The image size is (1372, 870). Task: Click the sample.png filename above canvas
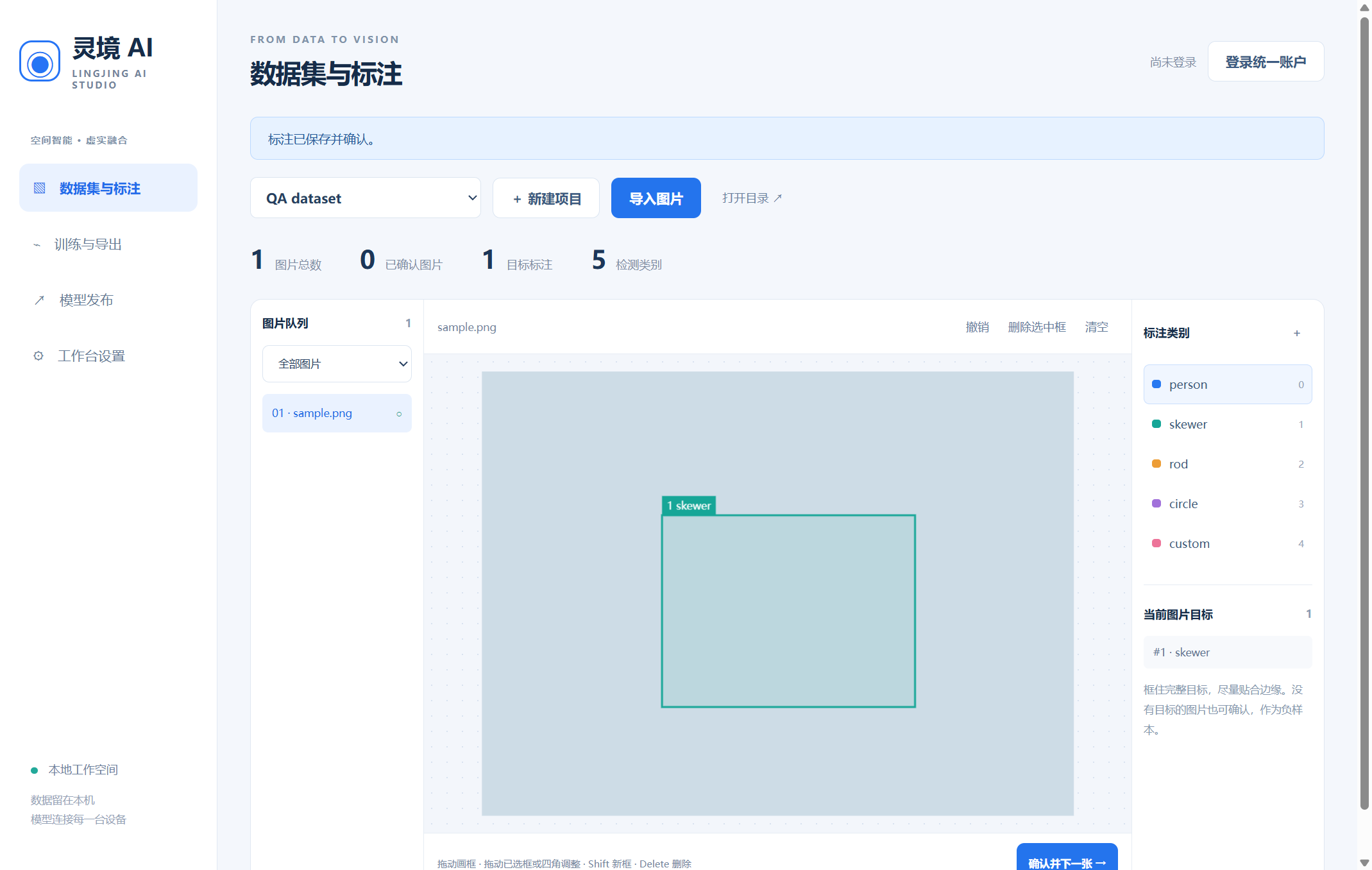pos(467,327)
